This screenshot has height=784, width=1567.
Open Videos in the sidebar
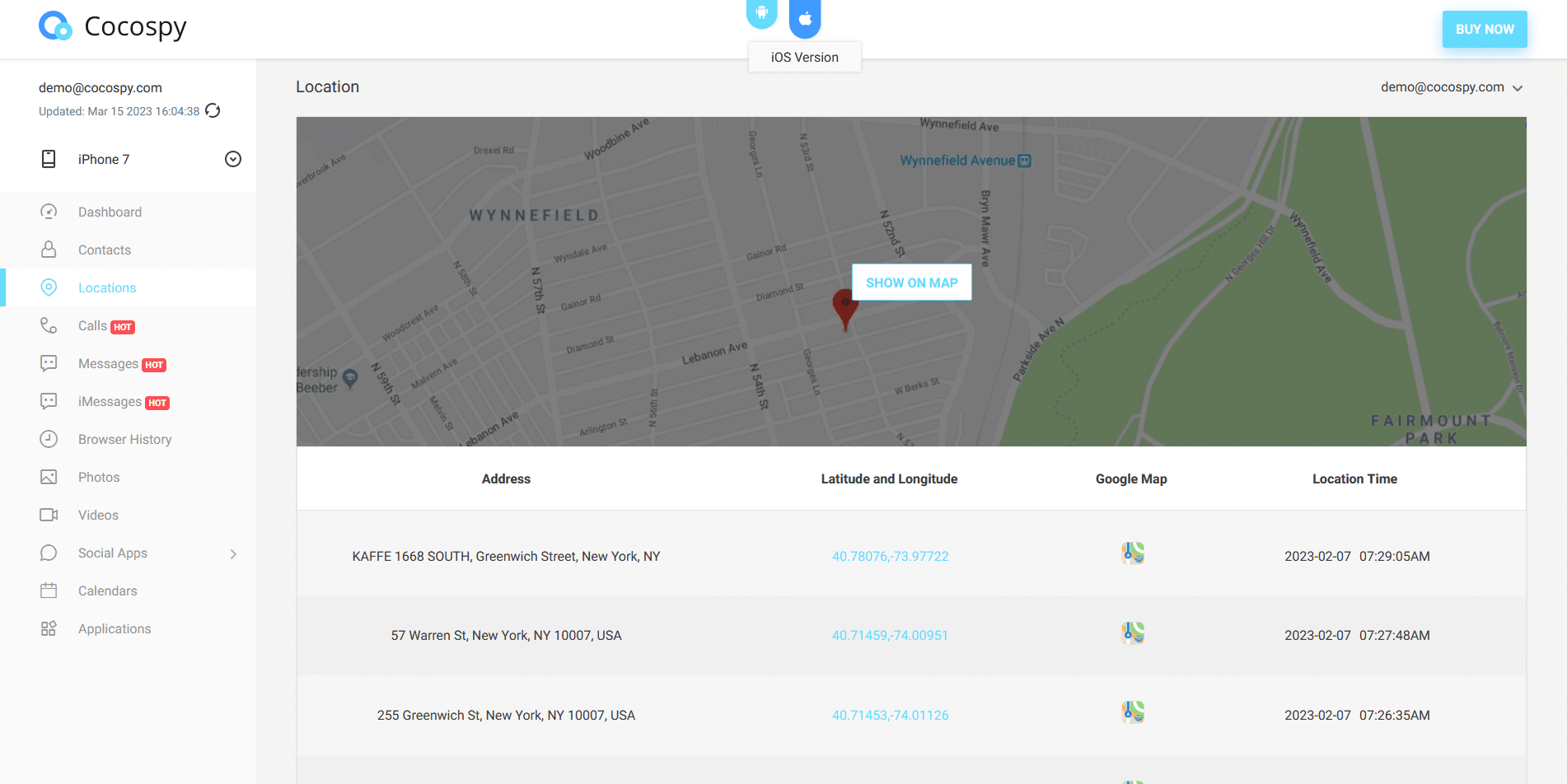pos(128,515)
